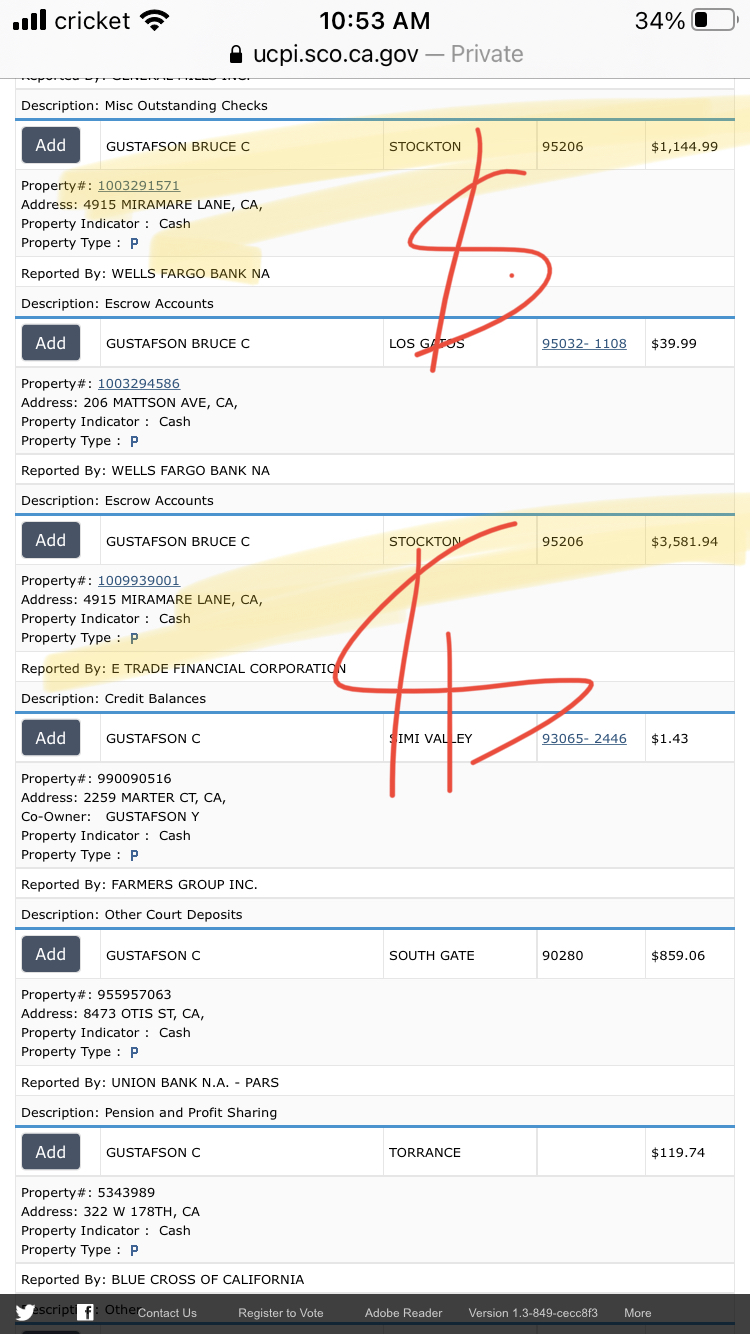Tap Address: 322 W 178TH, CA

111,1212
